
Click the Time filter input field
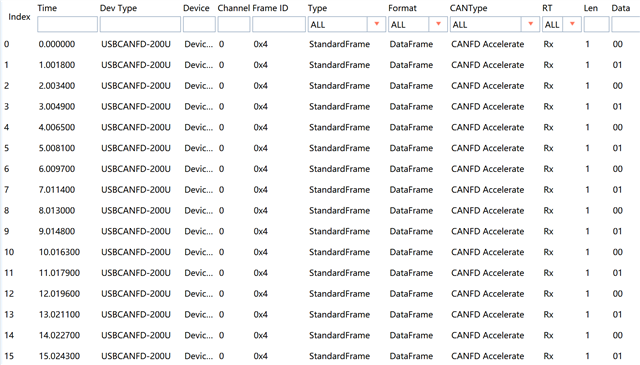(x=67, y=24)
